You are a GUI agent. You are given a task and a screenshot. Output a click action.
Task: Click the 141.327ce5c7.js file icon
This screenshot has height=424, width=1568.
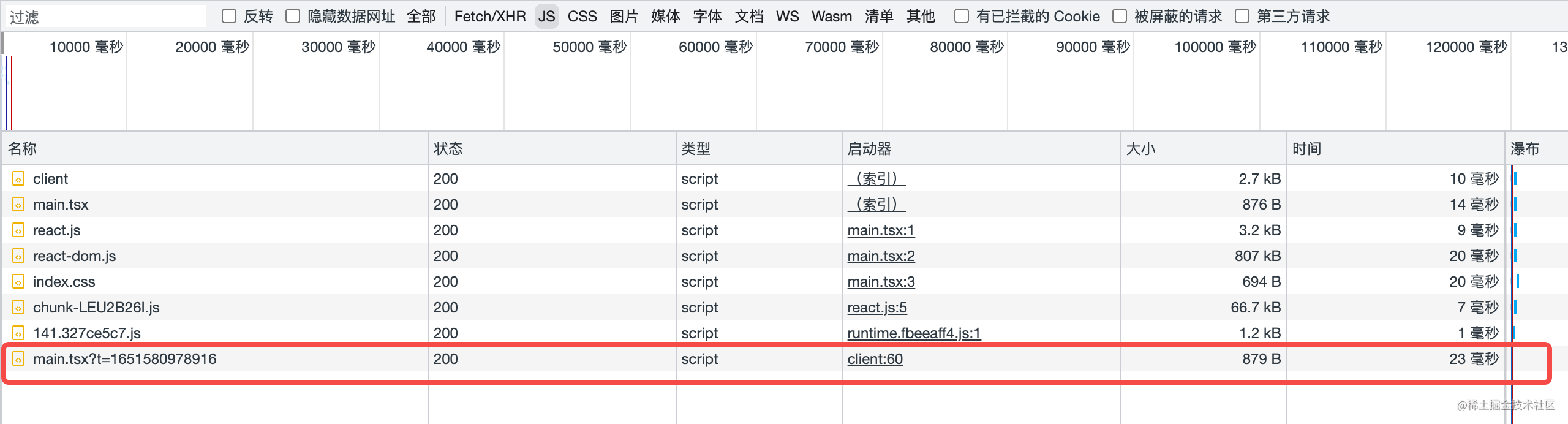point(18,333)
